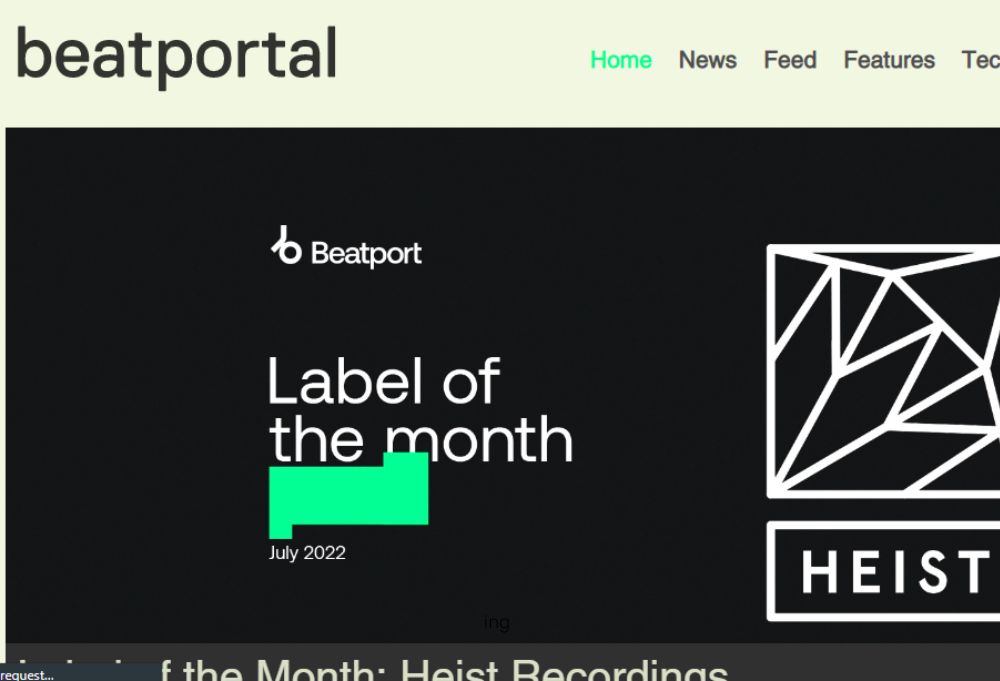
Task: Click the faint 'ing' loading text
Action: pos(497,622)
